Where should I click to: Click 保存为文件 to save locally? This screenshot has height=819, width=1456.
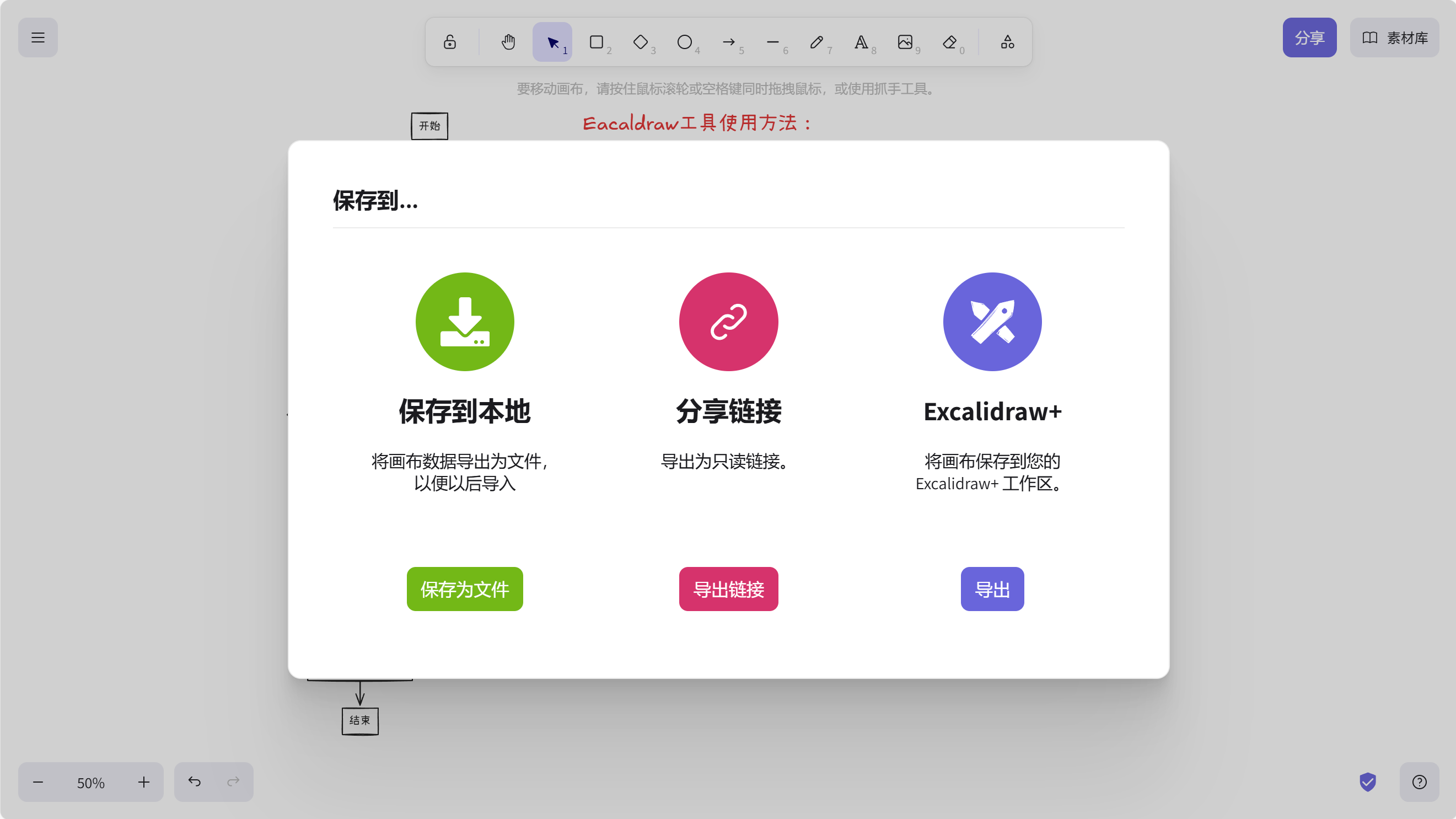pos(464,589)
